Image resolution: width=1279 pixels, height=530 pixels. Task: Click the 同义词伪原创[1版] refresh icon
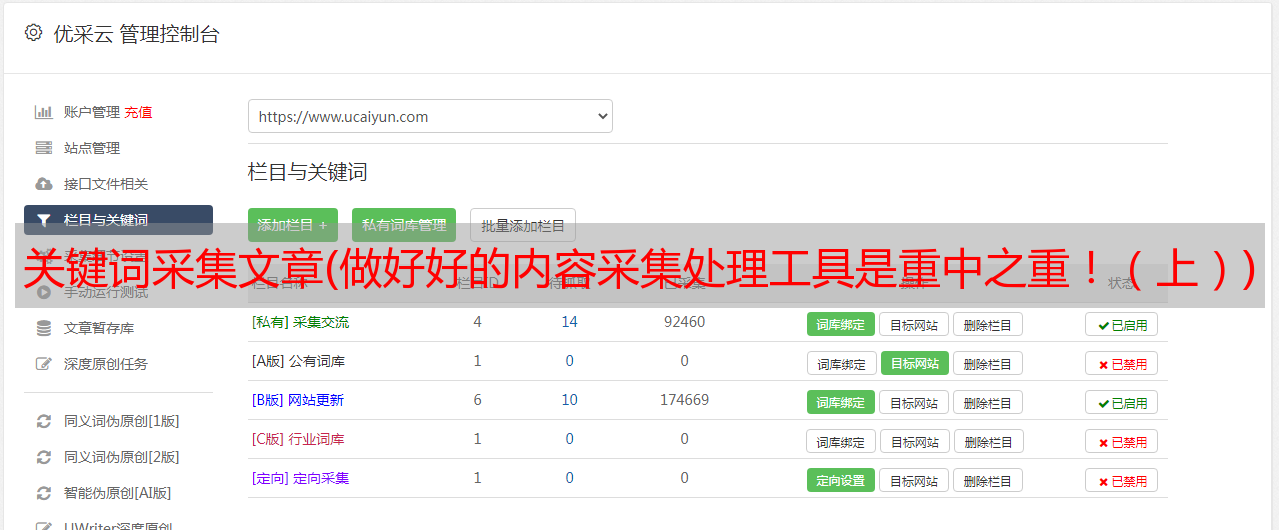click(x=43, y=421)
